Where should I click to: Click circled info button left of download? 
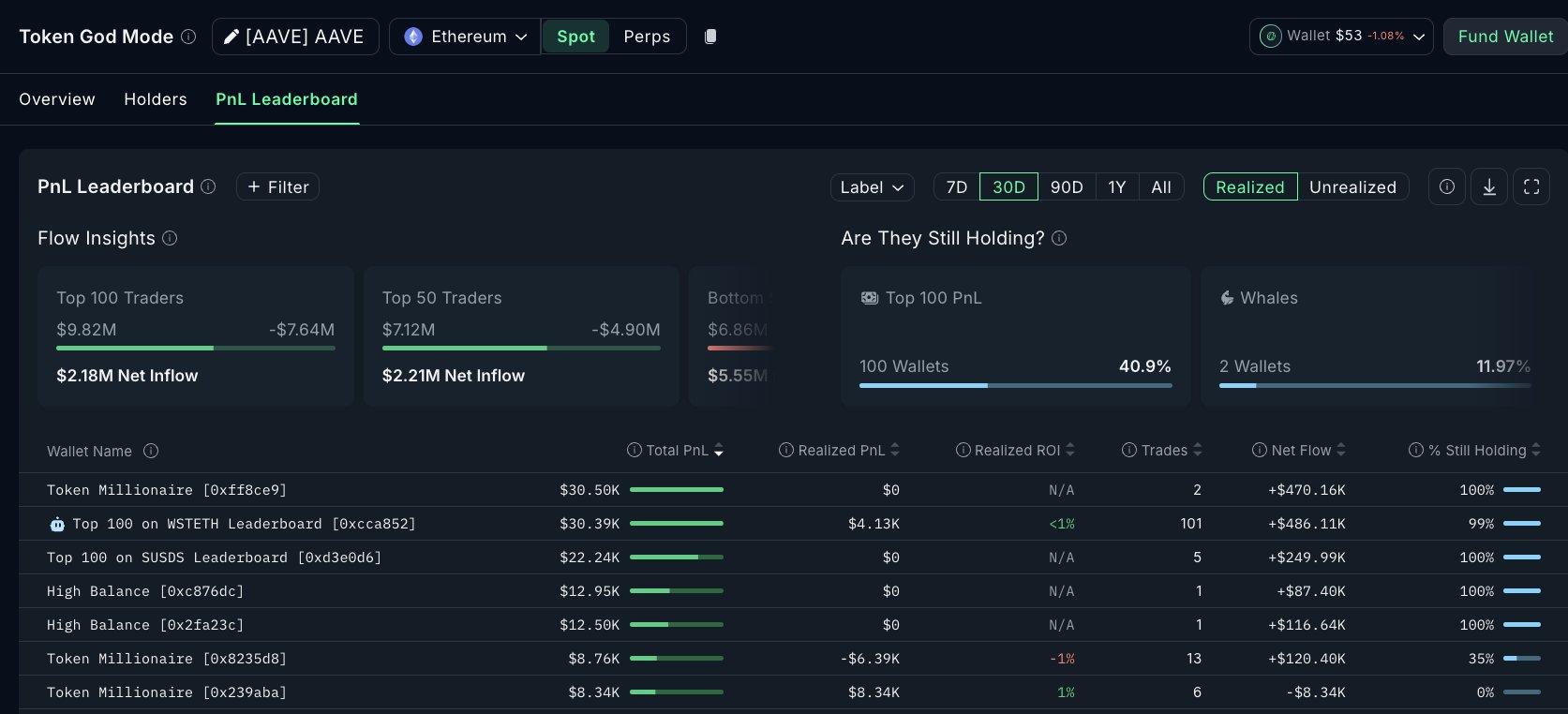pos(1446,186)
